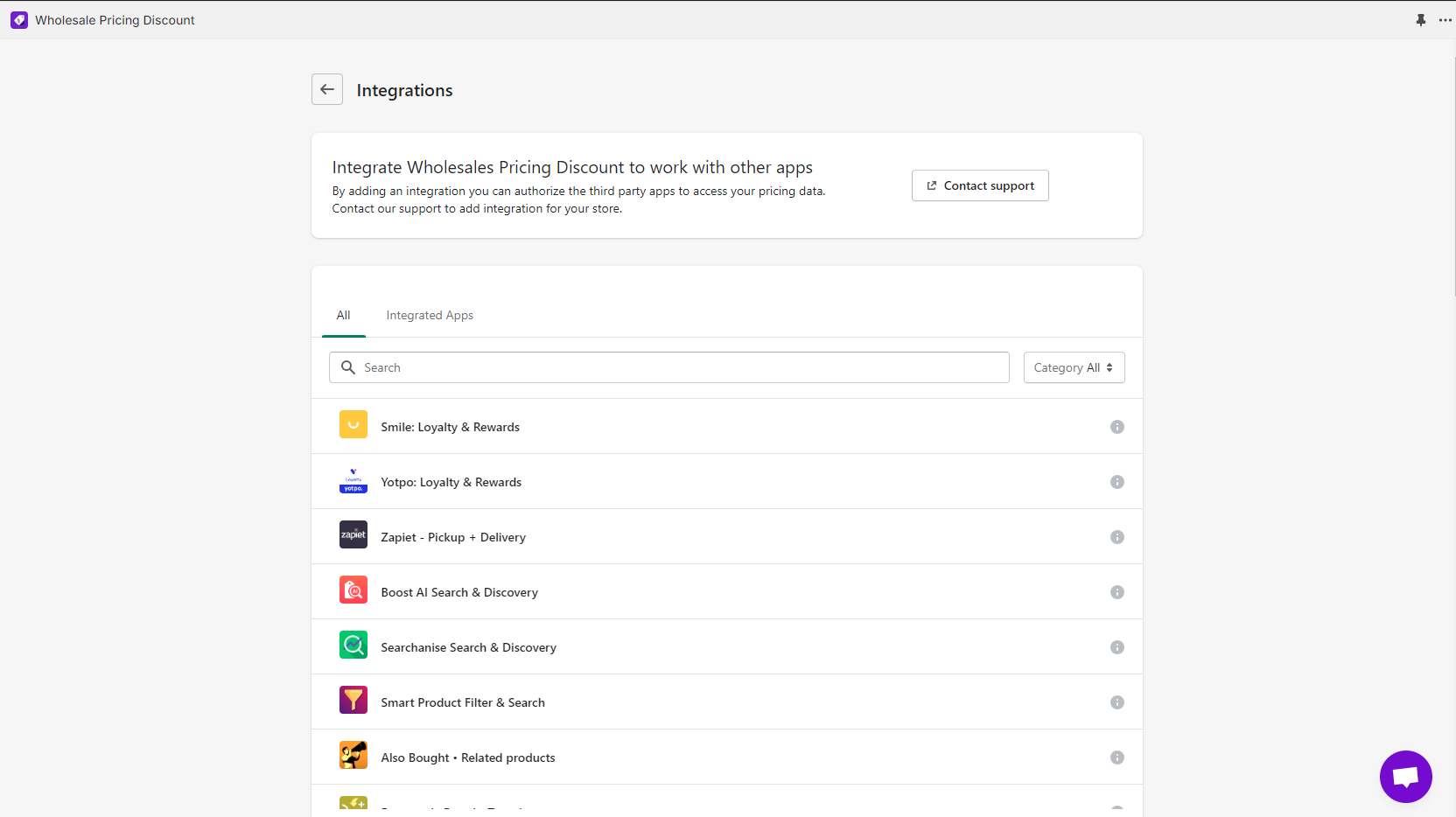
Task: Click the Contact support button
Action: (980, 185)
